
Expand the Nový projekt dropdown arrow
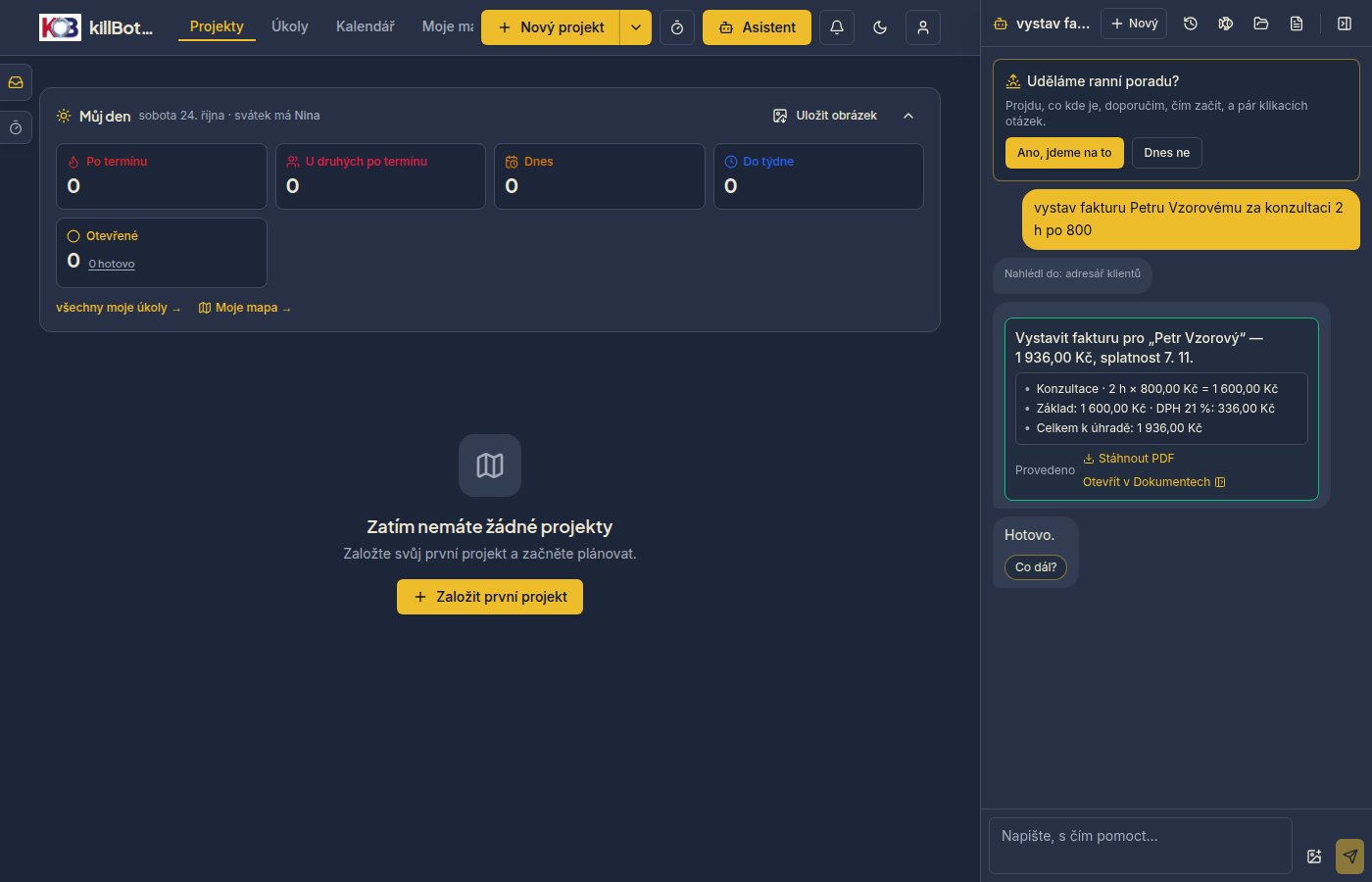point(636,27)
